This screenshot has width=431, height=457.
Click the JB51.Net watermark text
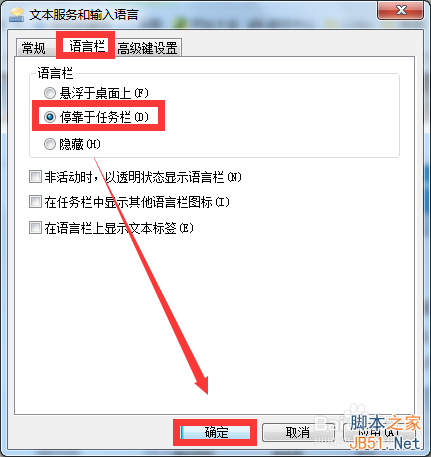point(384,443)
